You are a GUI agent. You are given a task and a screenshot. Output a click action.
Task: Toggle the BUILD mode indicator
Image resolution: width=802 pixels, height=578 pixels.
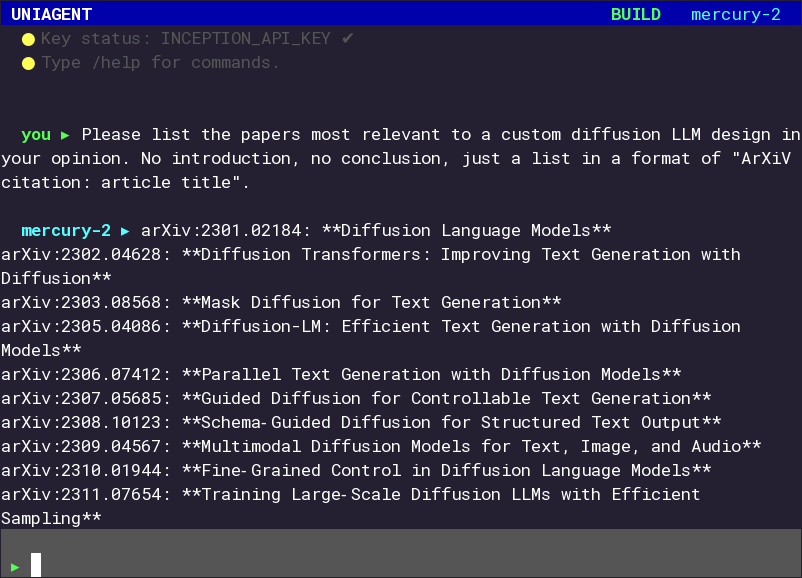point(636,14)
